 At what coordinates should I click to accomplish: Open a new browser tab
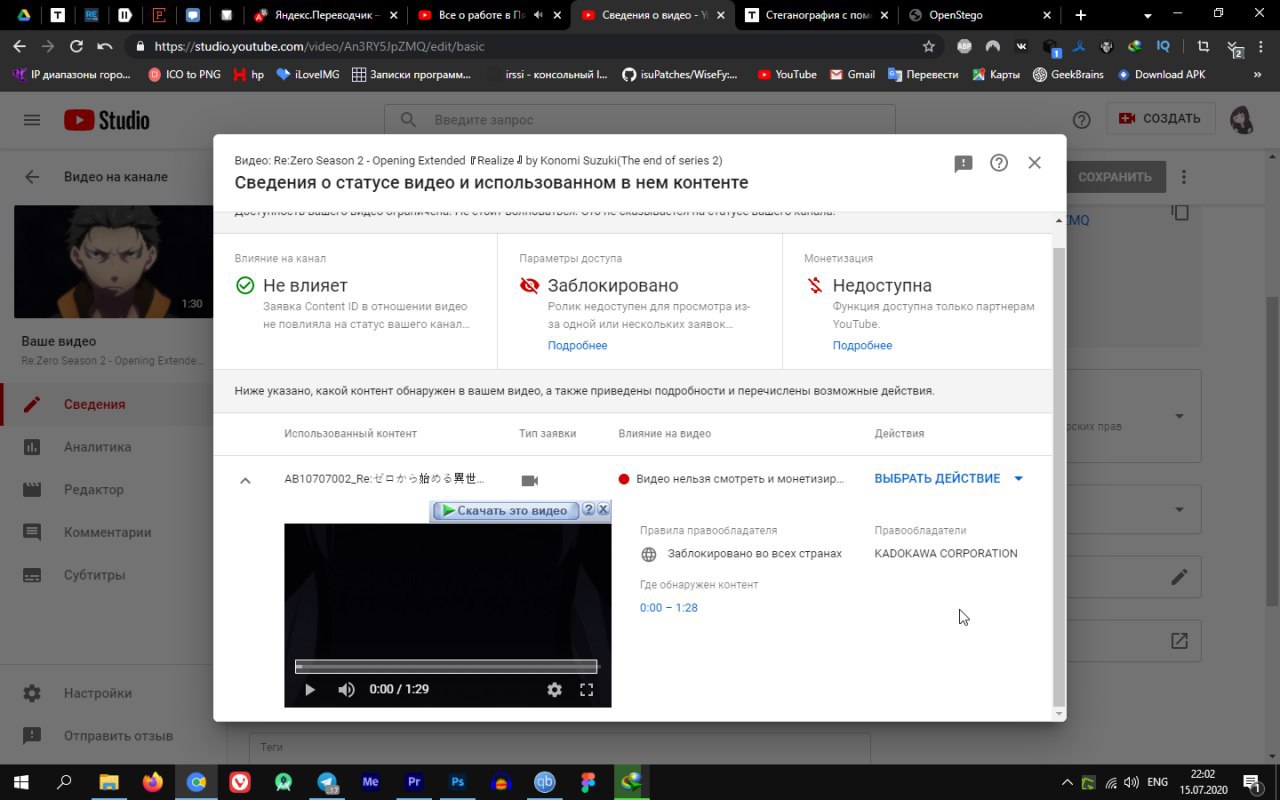coord(1080,15)
